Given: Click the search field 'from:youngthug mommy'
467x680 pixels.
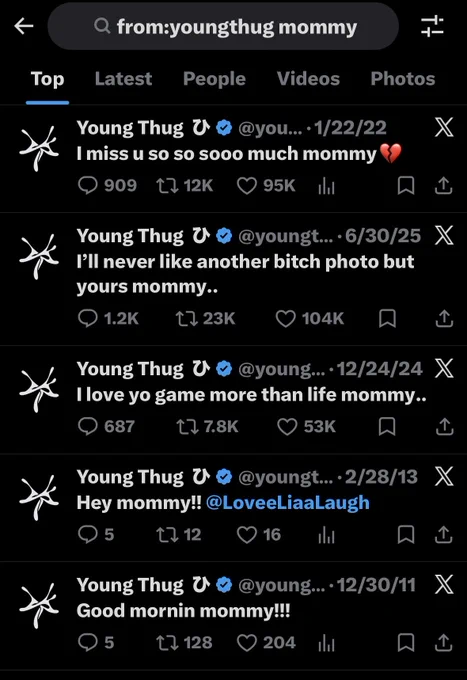Looking at the screenshot, I should click(x=223, y=27).
